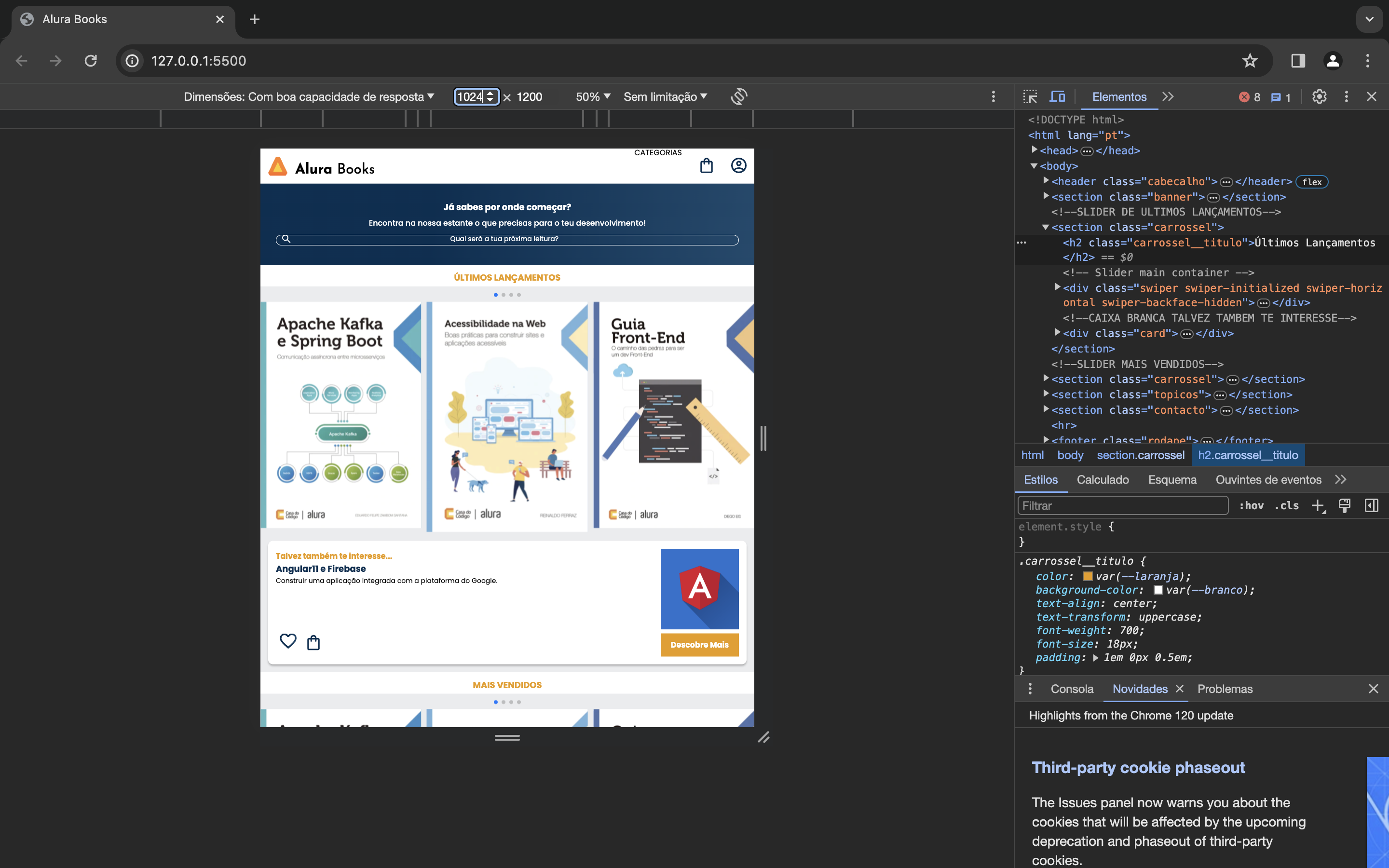The width and height of the screenshot is (1389, 868).
Task: Open the Consola drawer tab
Action: click(1072, 688)
